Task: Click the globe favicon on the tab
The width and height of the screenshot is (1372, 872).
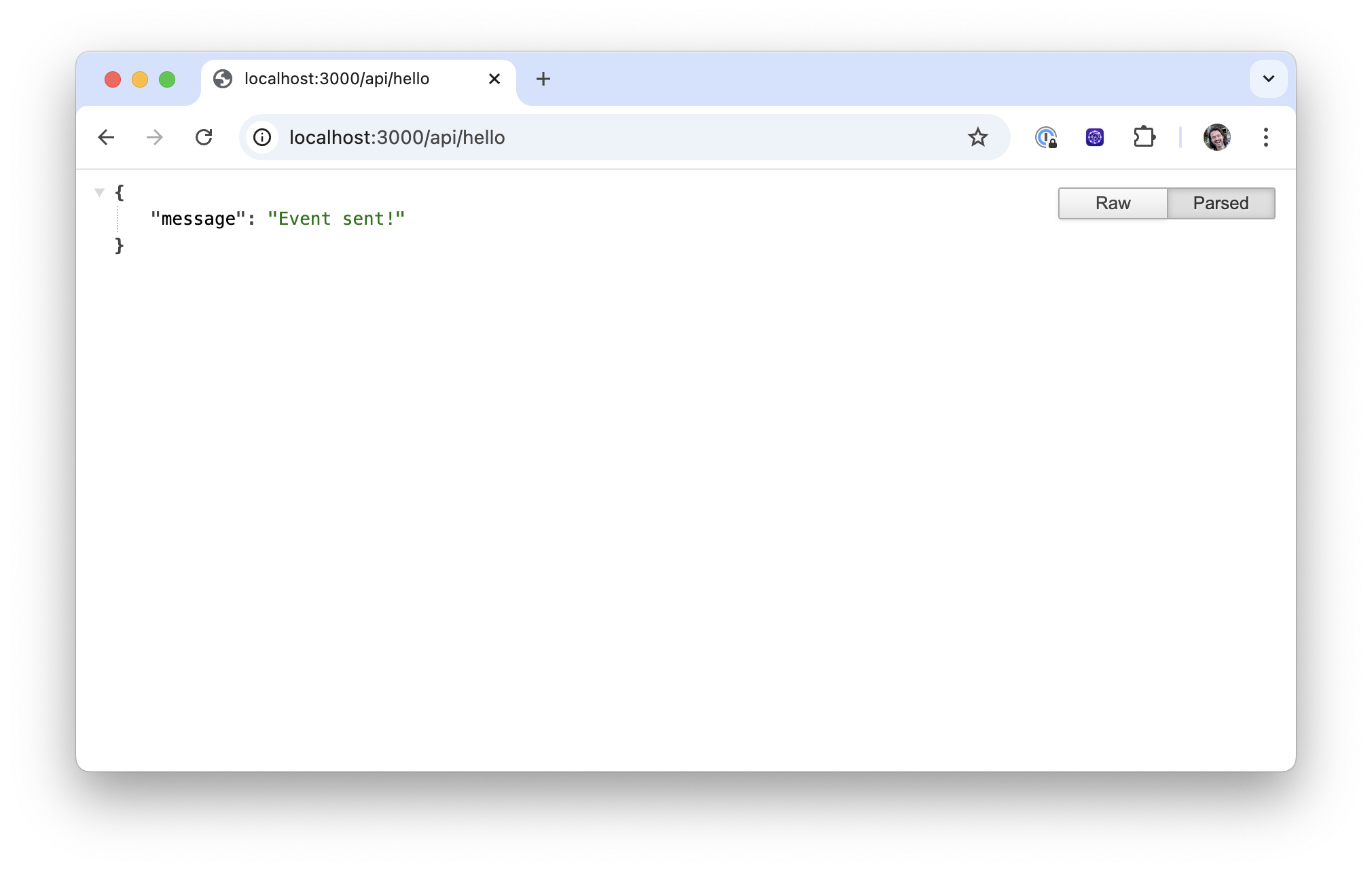Action: coord(223,79)
